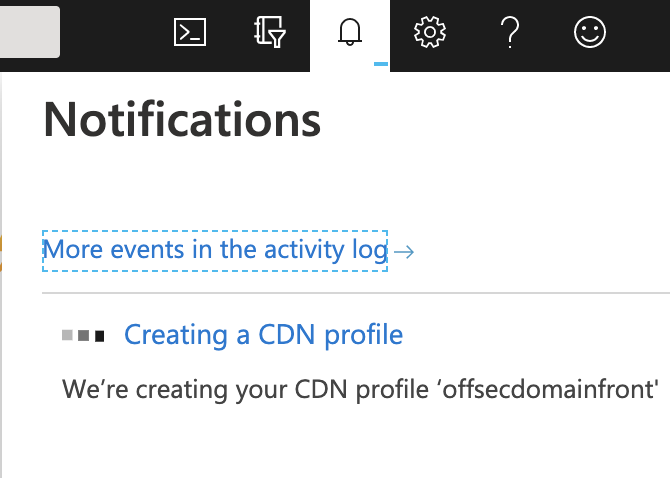Toggle the Notifications bell icon
Viewport: 670px width, 478px height.
[350, 32]
